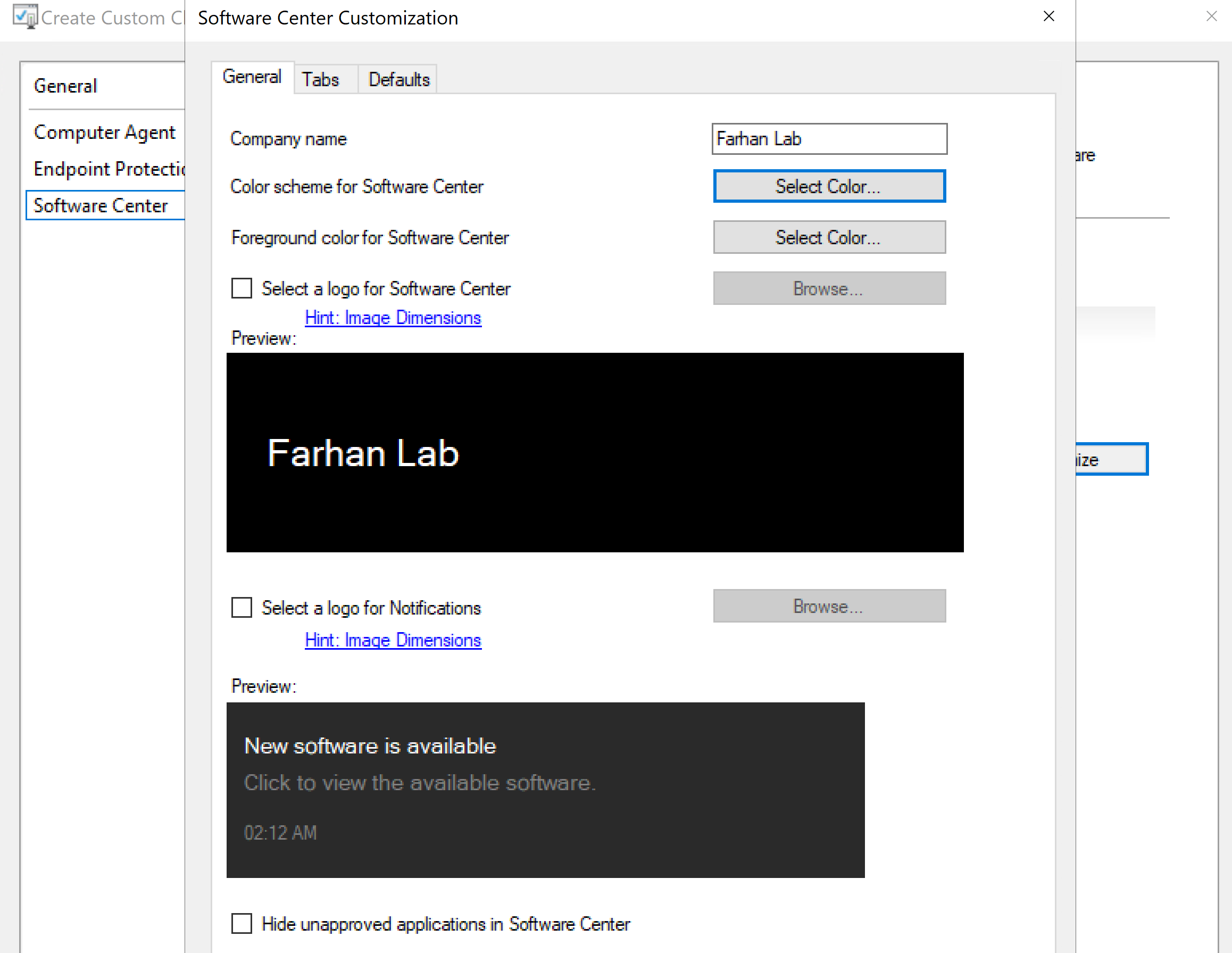
Task: Close the Software Center Customization dialog
Action: click(1048, 16)
